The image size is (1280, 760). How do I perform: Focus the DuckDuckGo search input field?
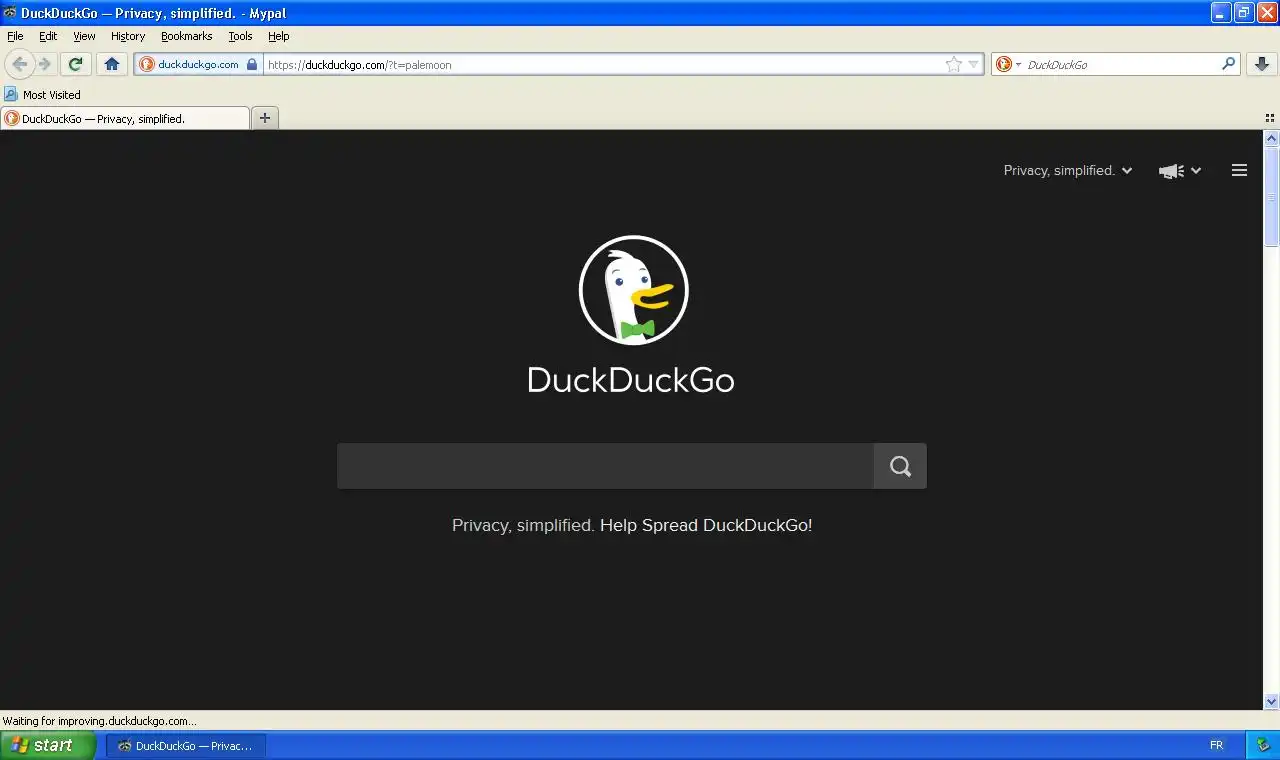click(x=605, y=466)
